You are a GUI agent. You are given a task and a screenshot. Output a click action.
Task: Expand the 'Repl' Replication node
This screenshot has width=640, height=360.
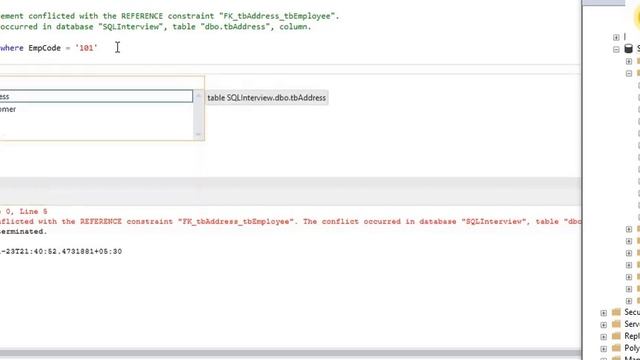(604, 337)
